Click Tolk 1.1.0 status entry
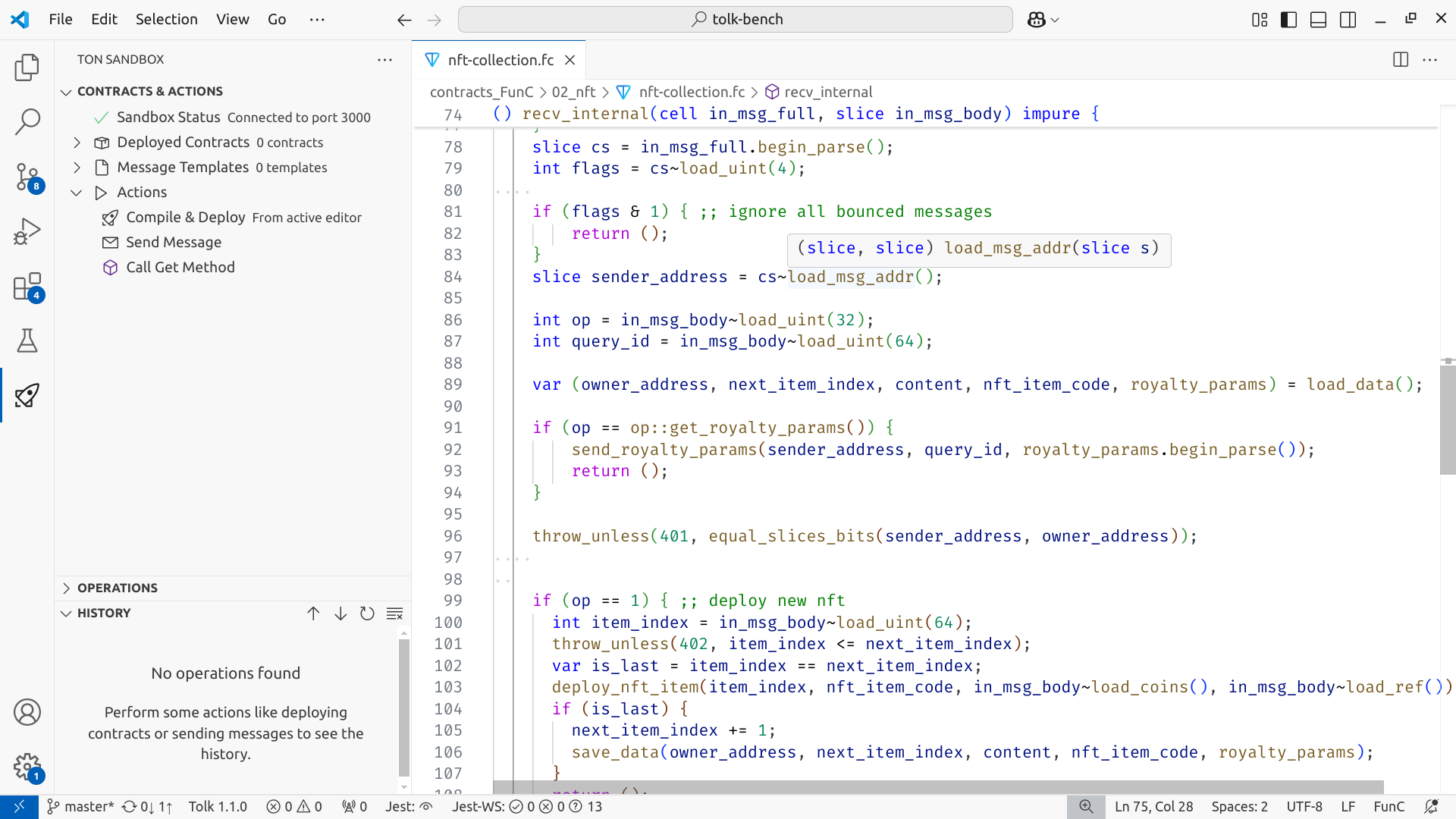The width and height of the screenshot is (1456, 819). coord(218,807)
